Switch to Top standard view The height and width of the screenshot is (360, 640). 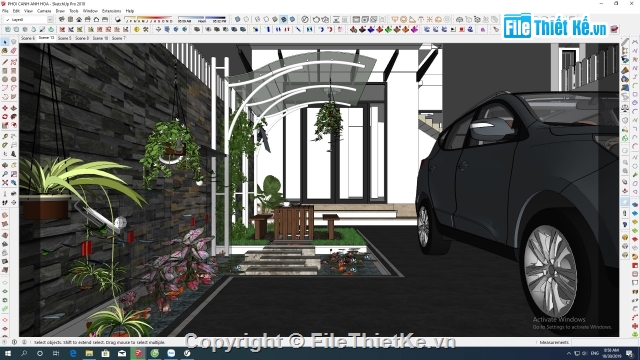click(x=70, y=19)
